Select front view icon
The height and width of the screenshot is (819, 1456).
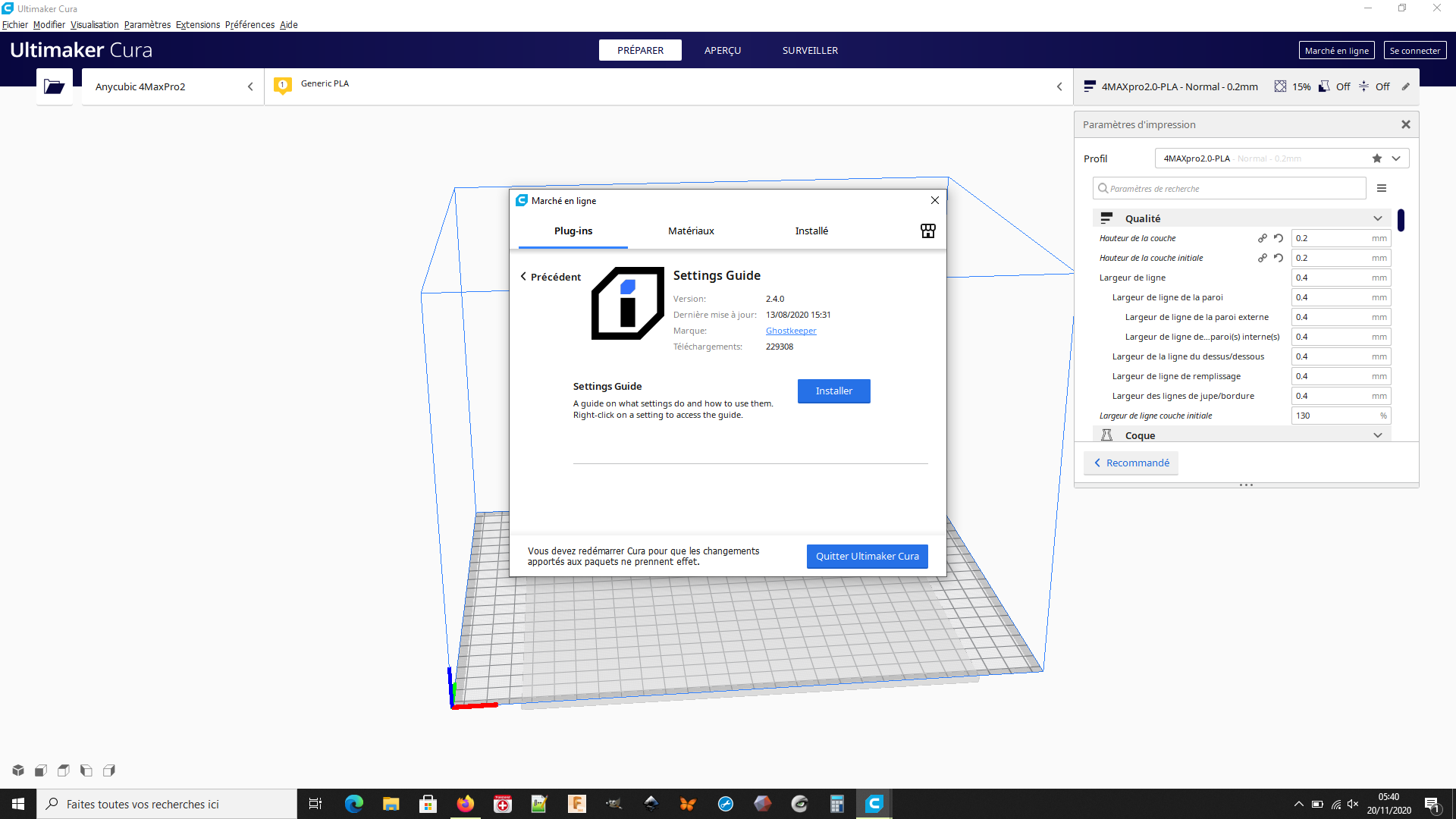[x=41, y=770]
